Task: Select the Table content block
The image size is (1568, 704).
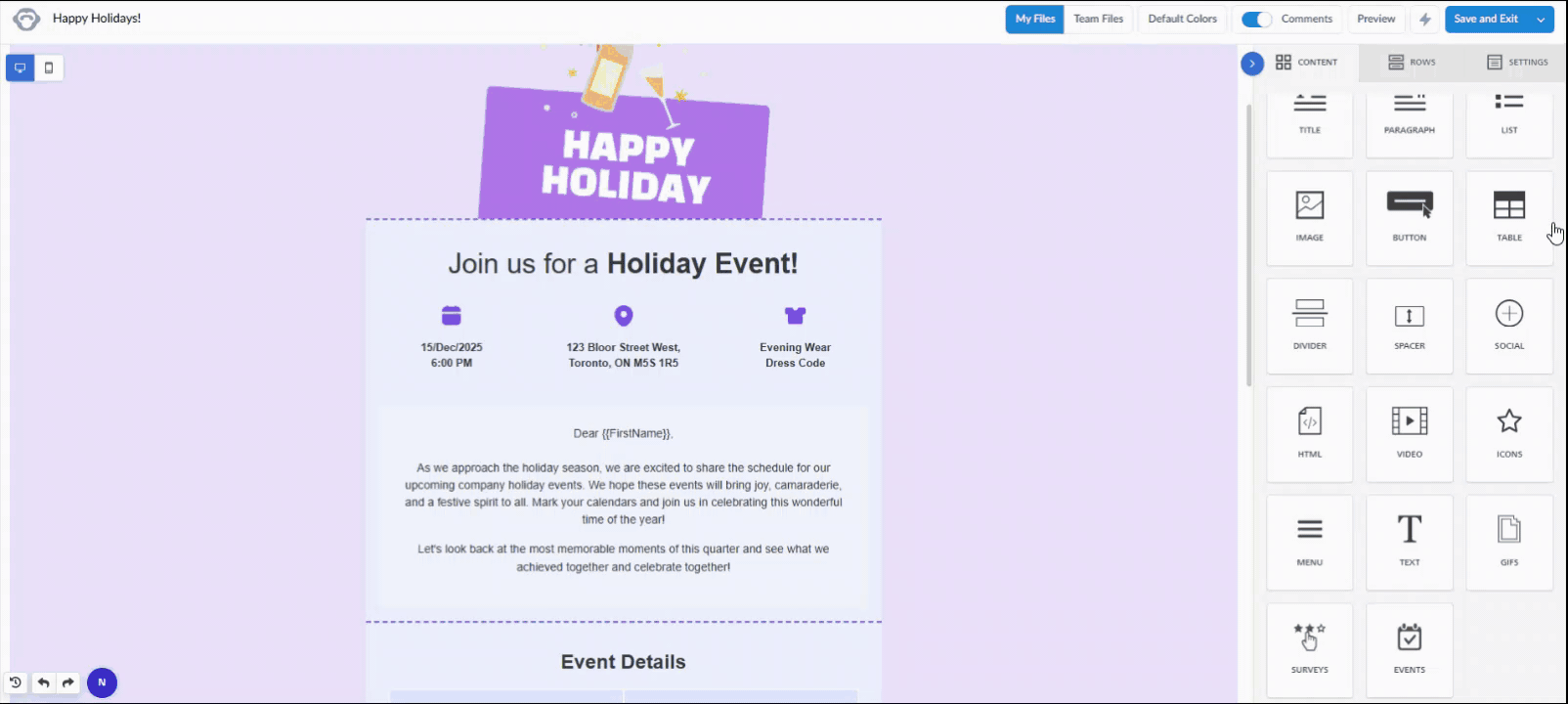Action: pyautogui.click(x=1508, y=218)
